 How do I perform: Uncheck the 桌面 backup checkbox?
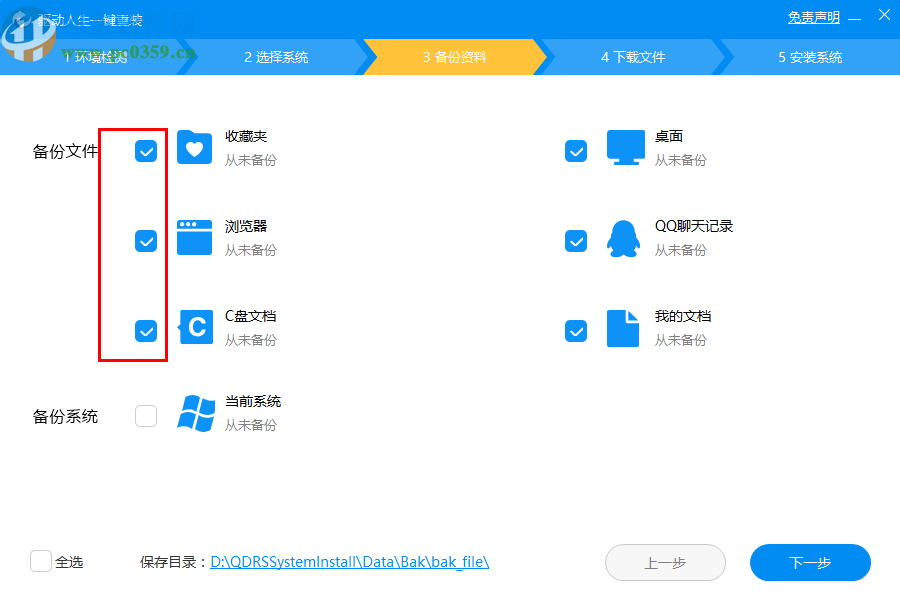coord(576,151)
